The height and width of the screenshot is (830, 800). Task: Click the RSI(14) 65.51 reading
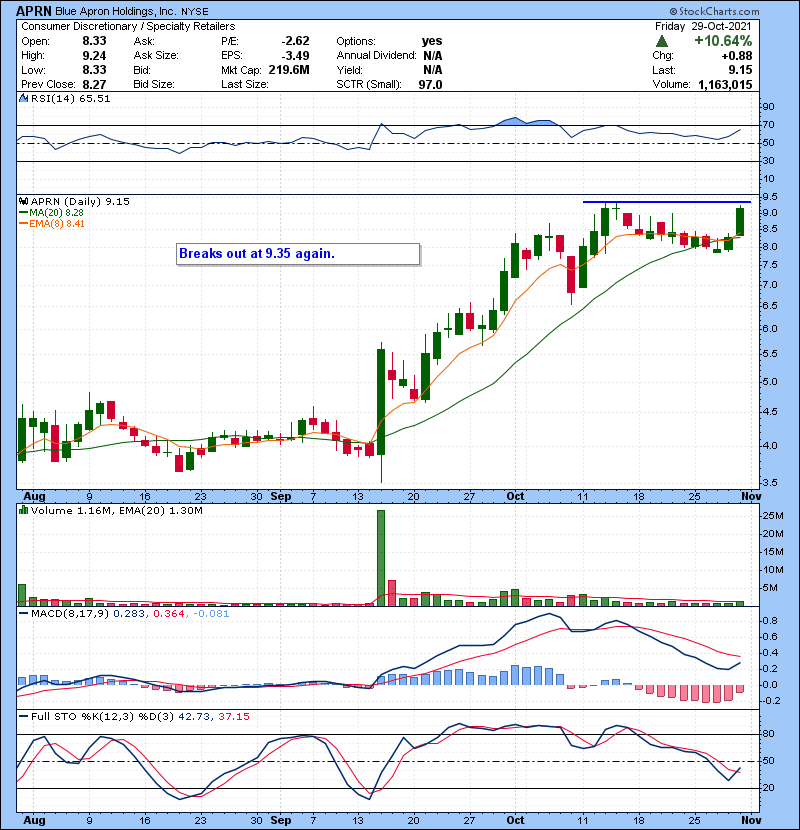point(70,98)
